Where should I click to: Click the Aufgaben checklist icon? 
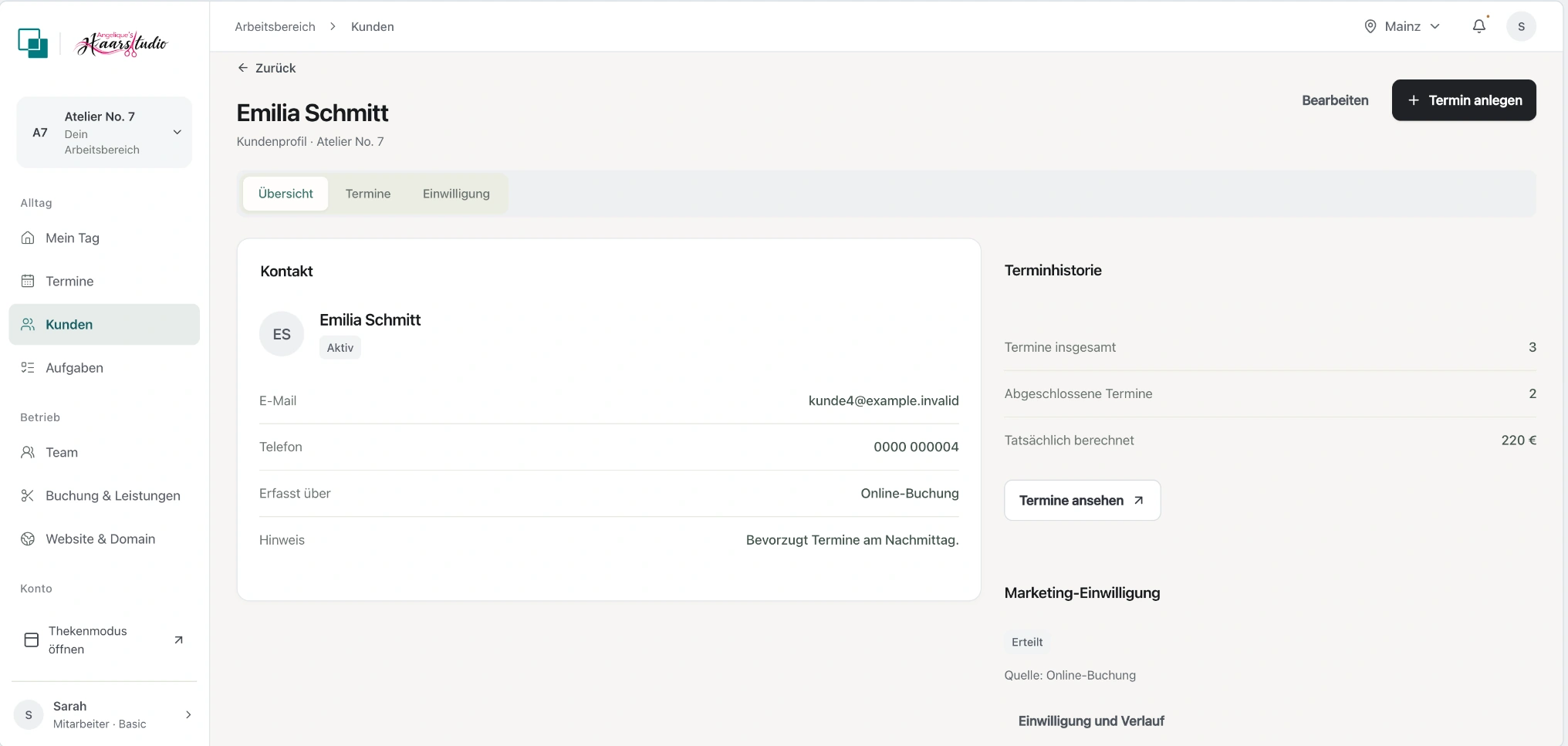click(x=28, y=367)
